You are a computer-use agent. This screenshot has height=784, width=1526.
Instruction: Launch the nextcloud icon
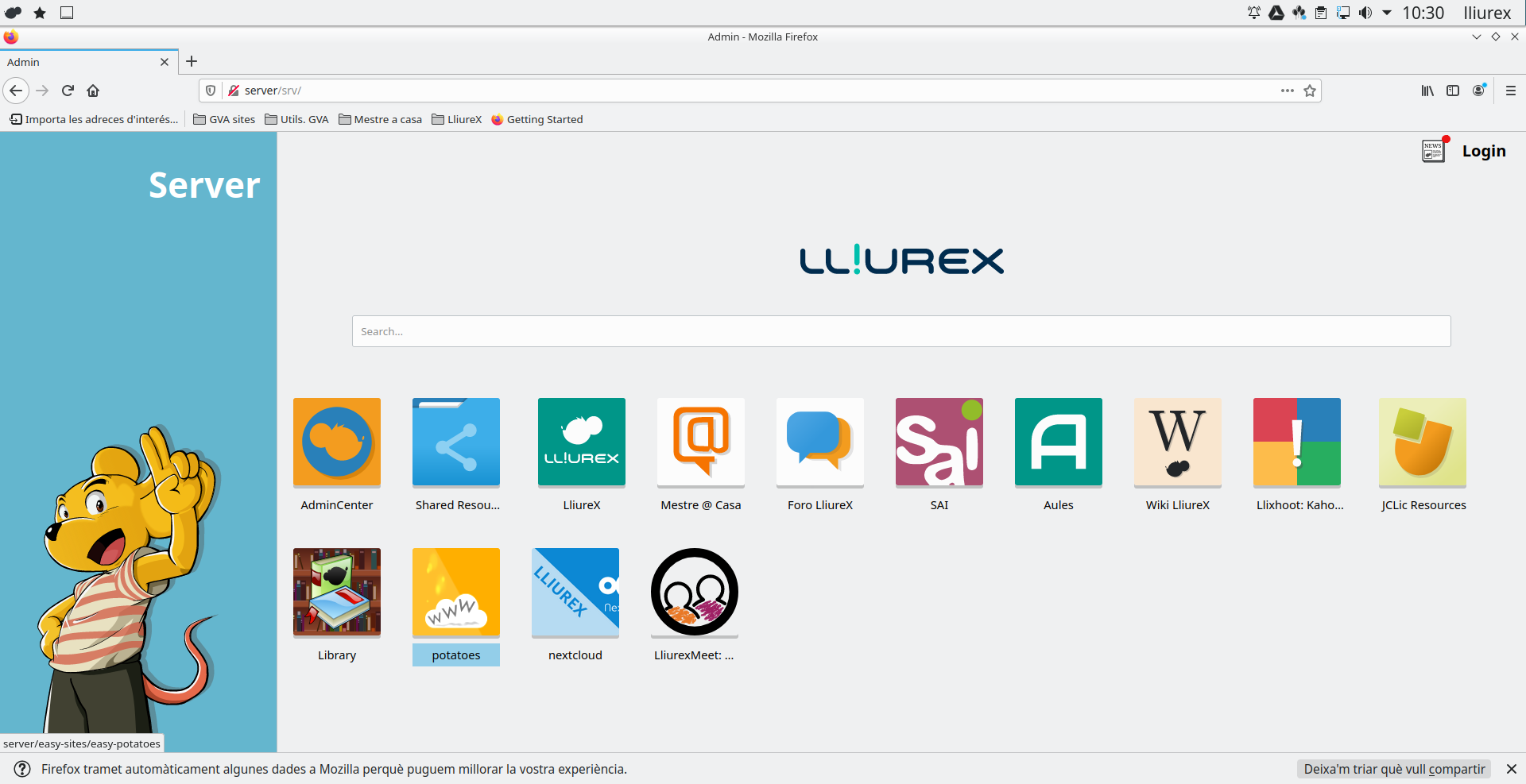pos(575,592)
